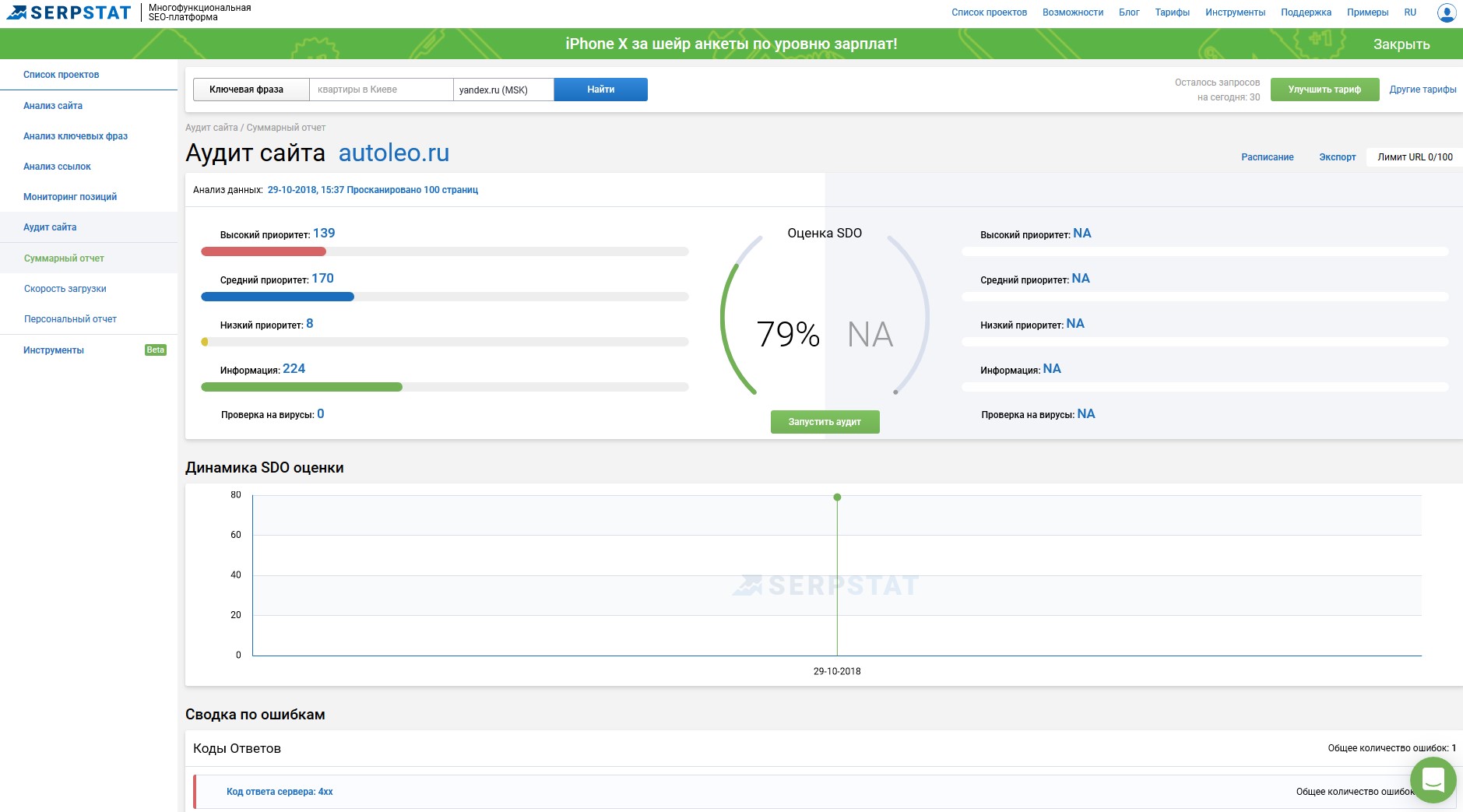Click the Осталось запросов на сегодня: 30 text
The image size is (1463, 812).
[1217, 90]
